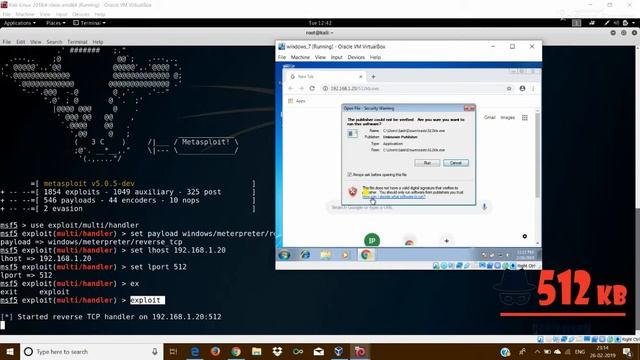Go back in the Windows 7 Chrome browser
This screenshot has width=640, height=360.
pyautogui.click(x=291, y=88)
